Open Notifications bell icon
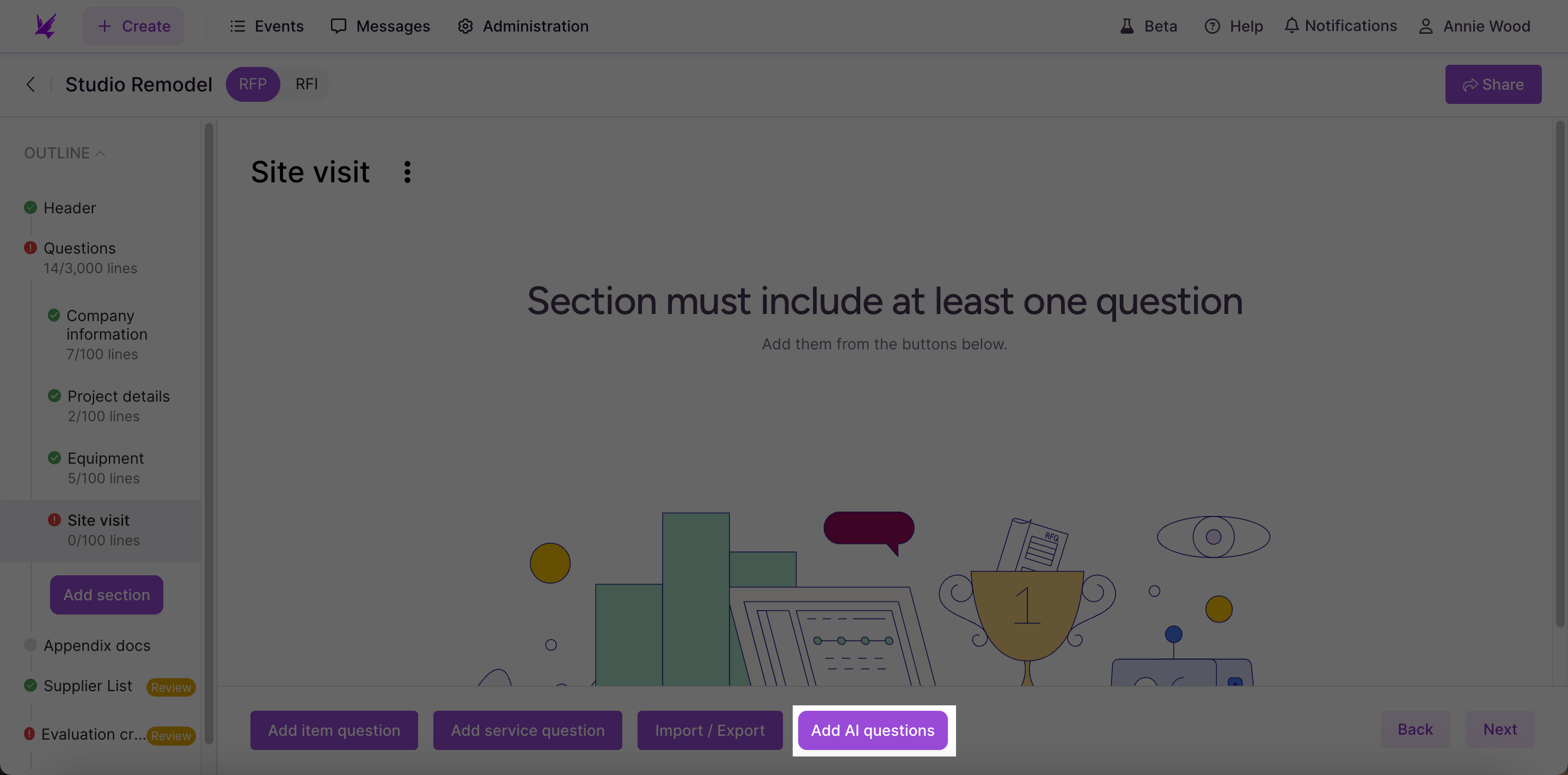Image resolution: width=1568 pixels, height=775 pixels. click(1291, 26)
